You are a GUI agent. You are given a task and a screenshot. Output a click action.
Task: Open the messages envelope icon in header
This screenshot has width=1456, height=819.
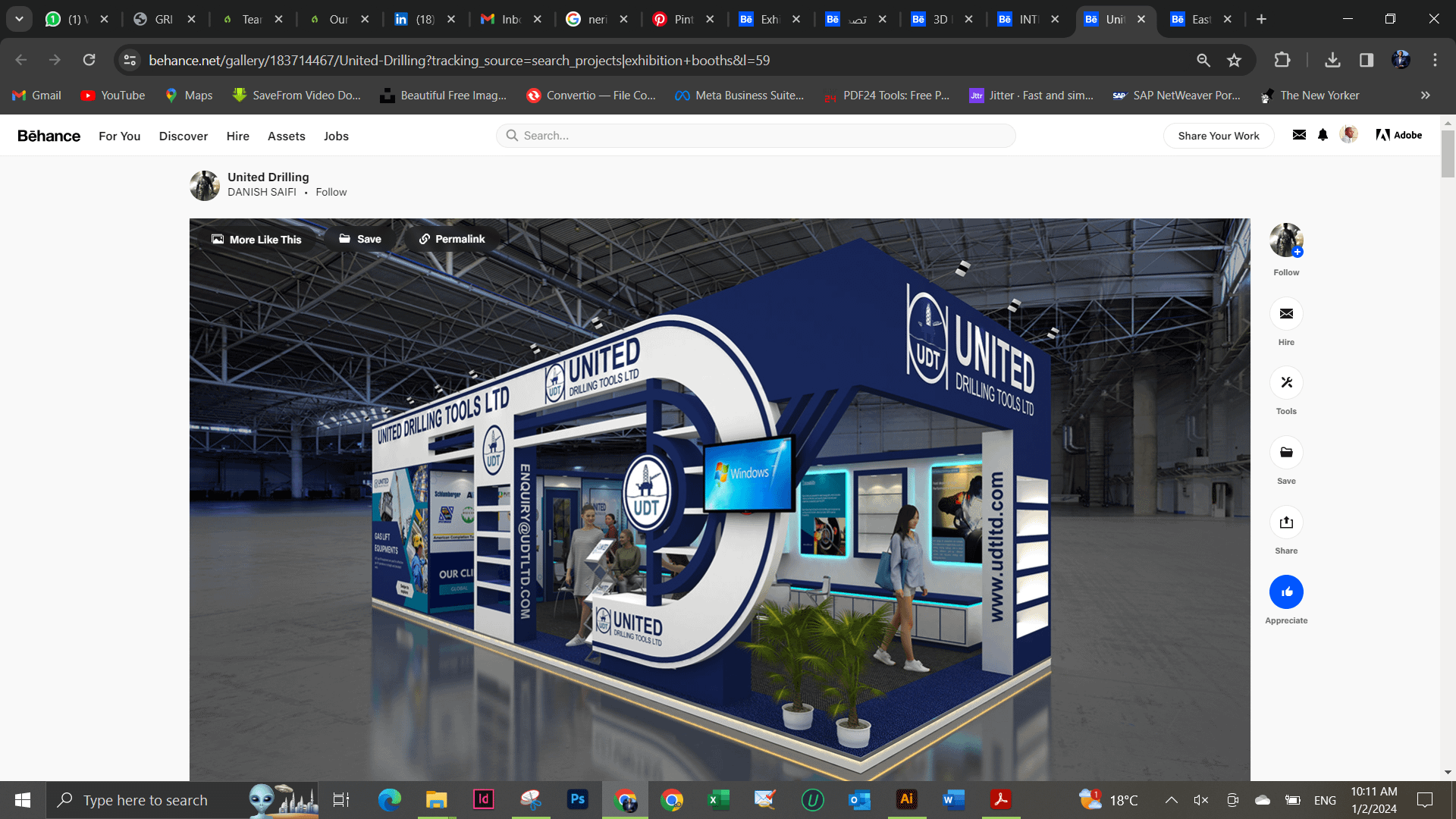[1299, 135]
